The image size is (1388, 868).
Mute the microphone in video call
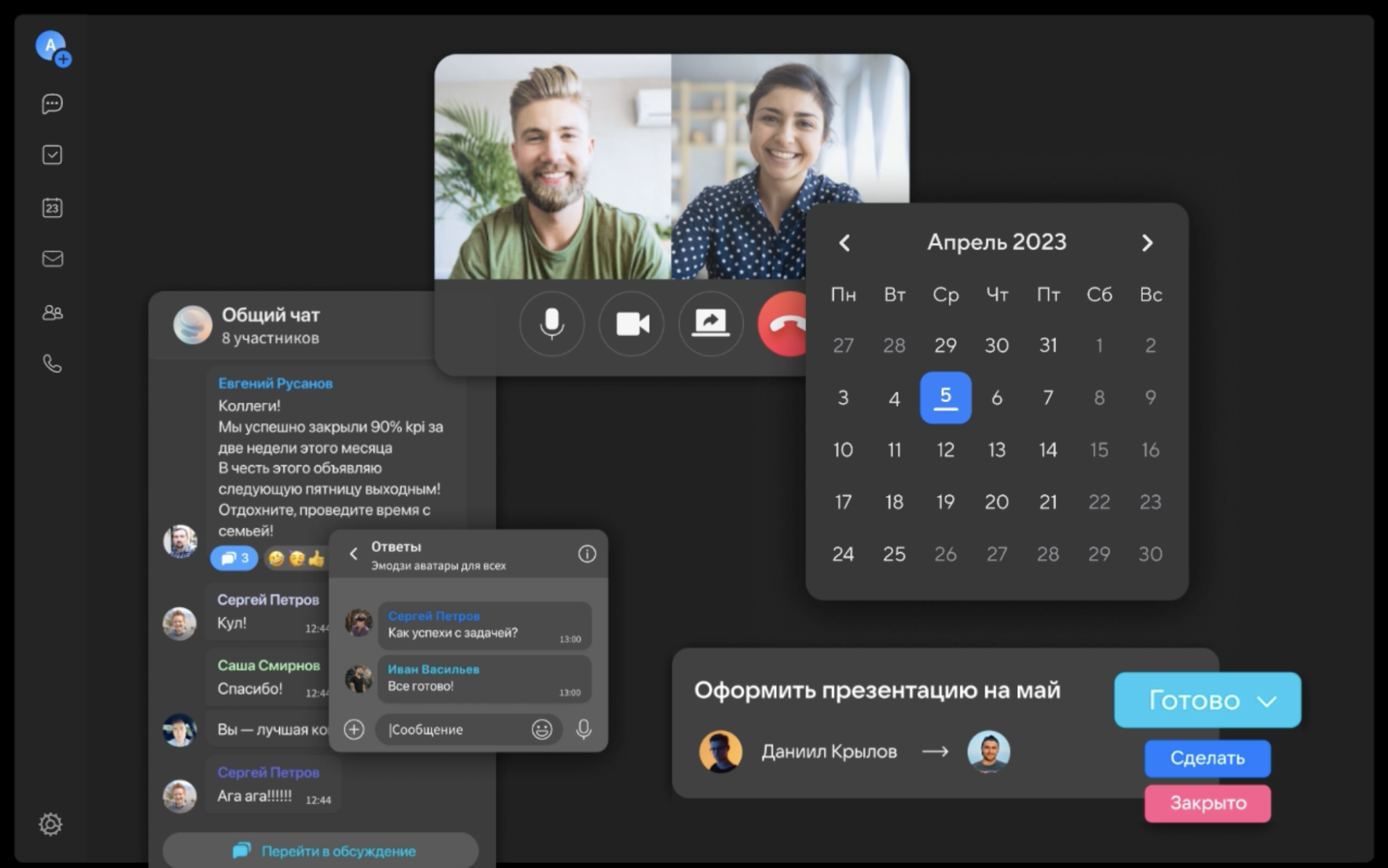pyautogui.click(x=552, y=324)
